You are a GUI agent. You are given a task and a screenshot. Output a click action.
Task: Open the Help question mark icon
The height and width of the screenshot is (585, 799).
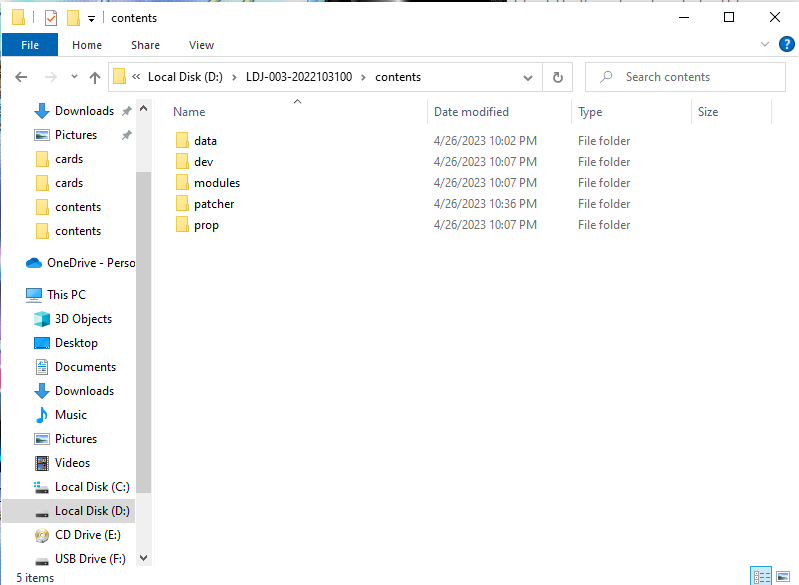point(786,44)
